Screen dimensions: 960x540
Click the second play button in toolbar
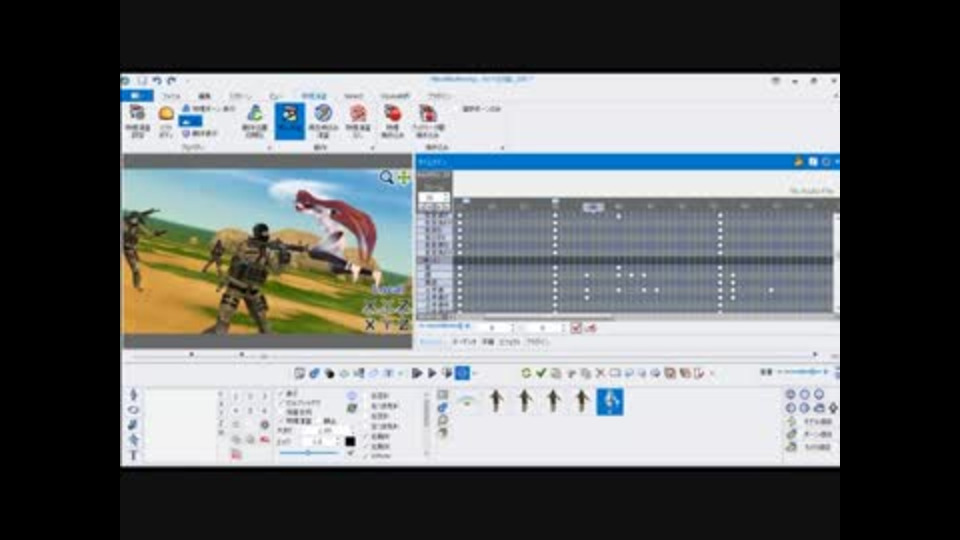432,373
